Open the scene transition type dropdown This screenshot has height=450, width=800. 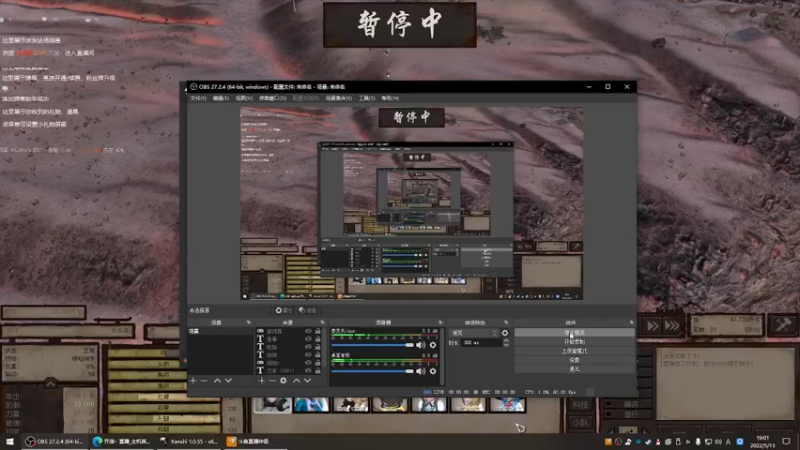click(x=474, y=333)
